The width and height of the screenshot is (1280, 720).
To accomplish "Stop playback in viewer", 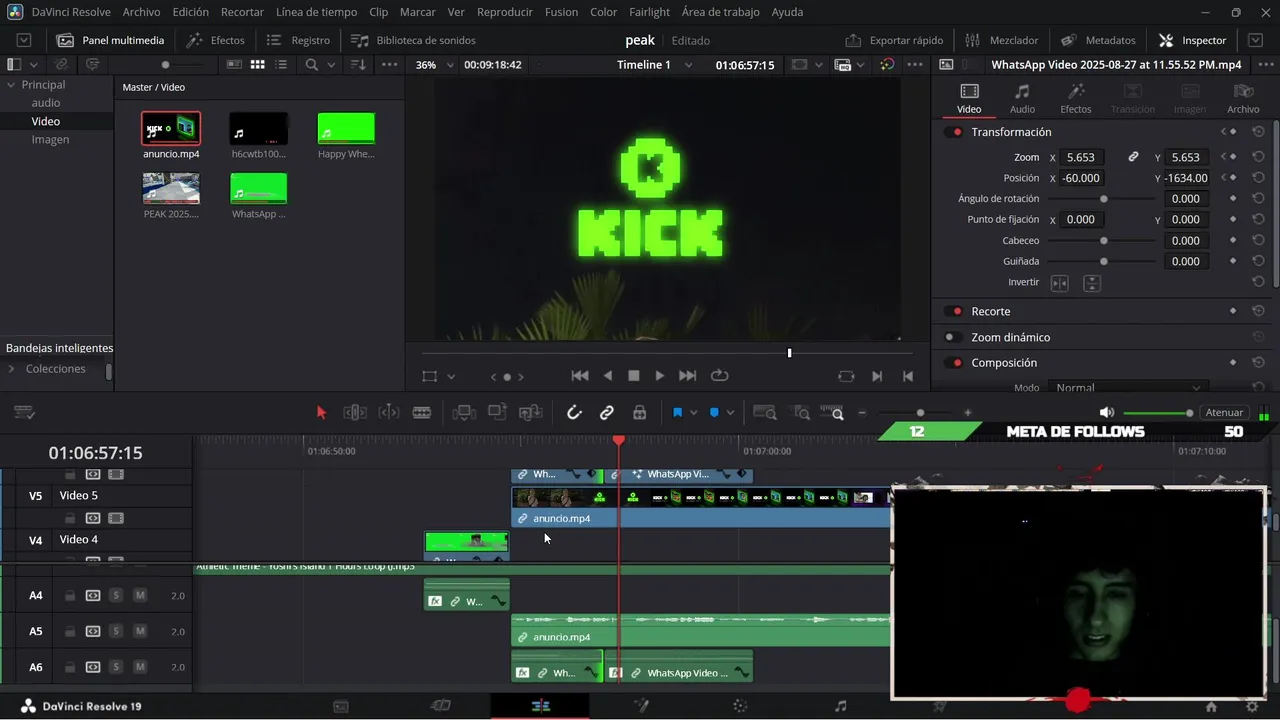I will (633, 376).
